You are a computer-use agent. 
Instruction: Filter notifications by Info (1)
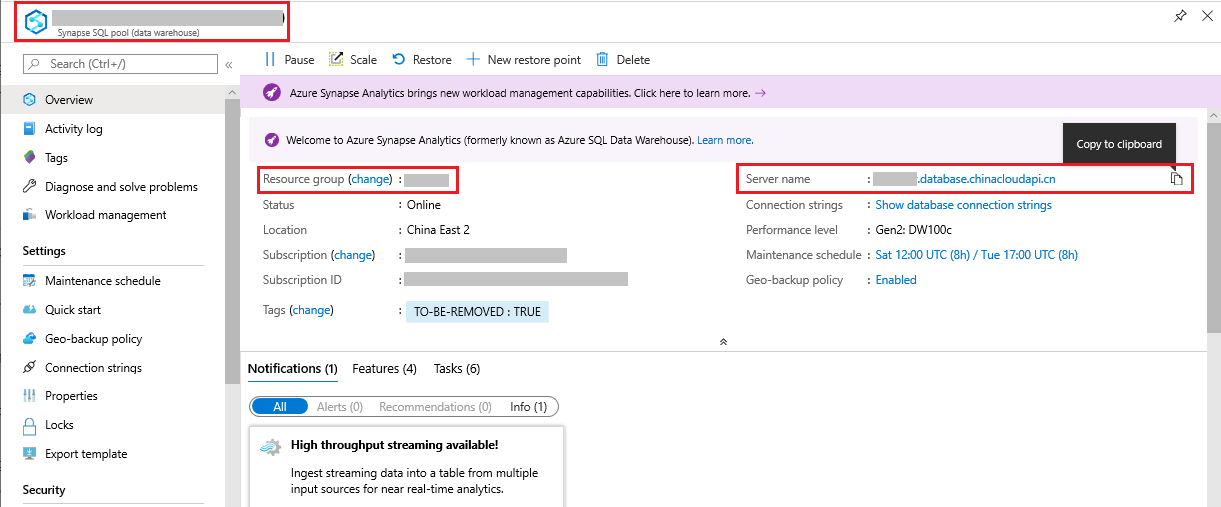pos(528,407)
